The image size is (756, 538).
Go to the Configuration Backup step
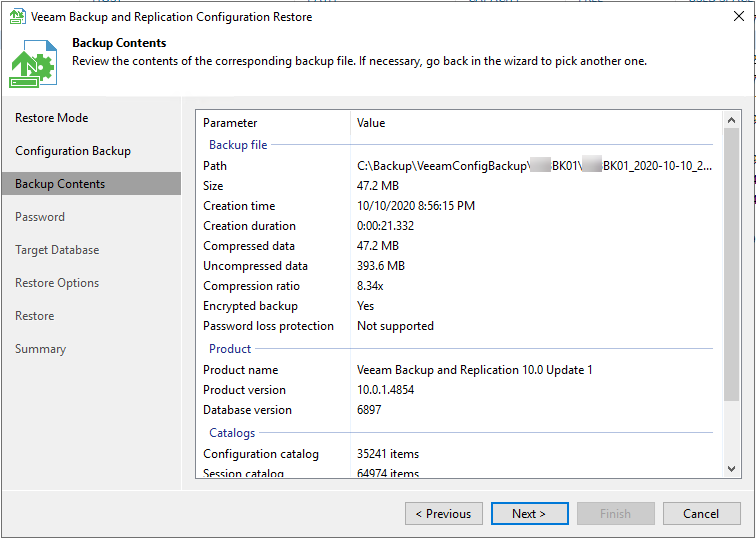(73, 151)
